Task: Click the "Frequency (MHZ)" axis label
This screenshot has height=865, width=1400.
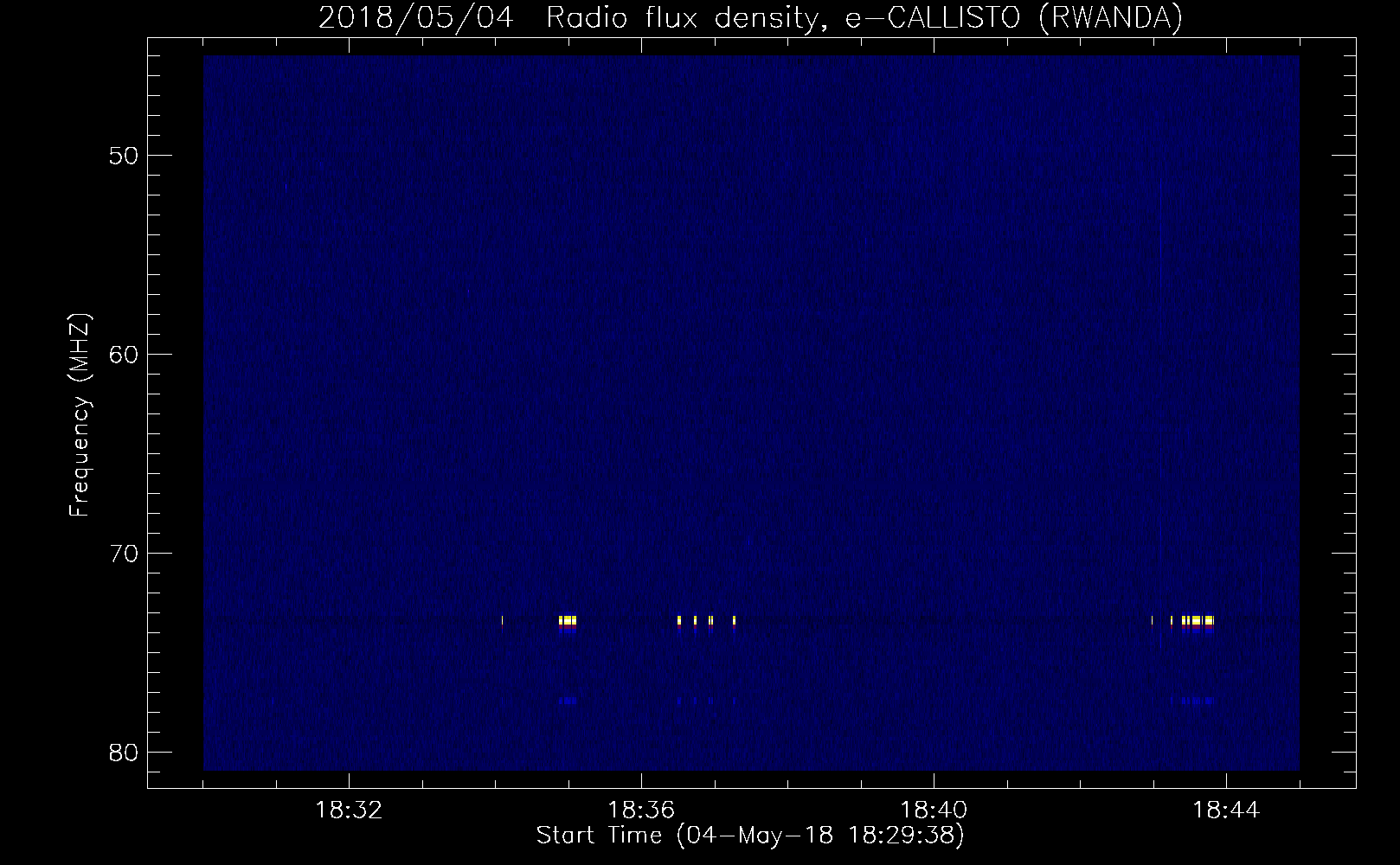Action: click(80, 414)
